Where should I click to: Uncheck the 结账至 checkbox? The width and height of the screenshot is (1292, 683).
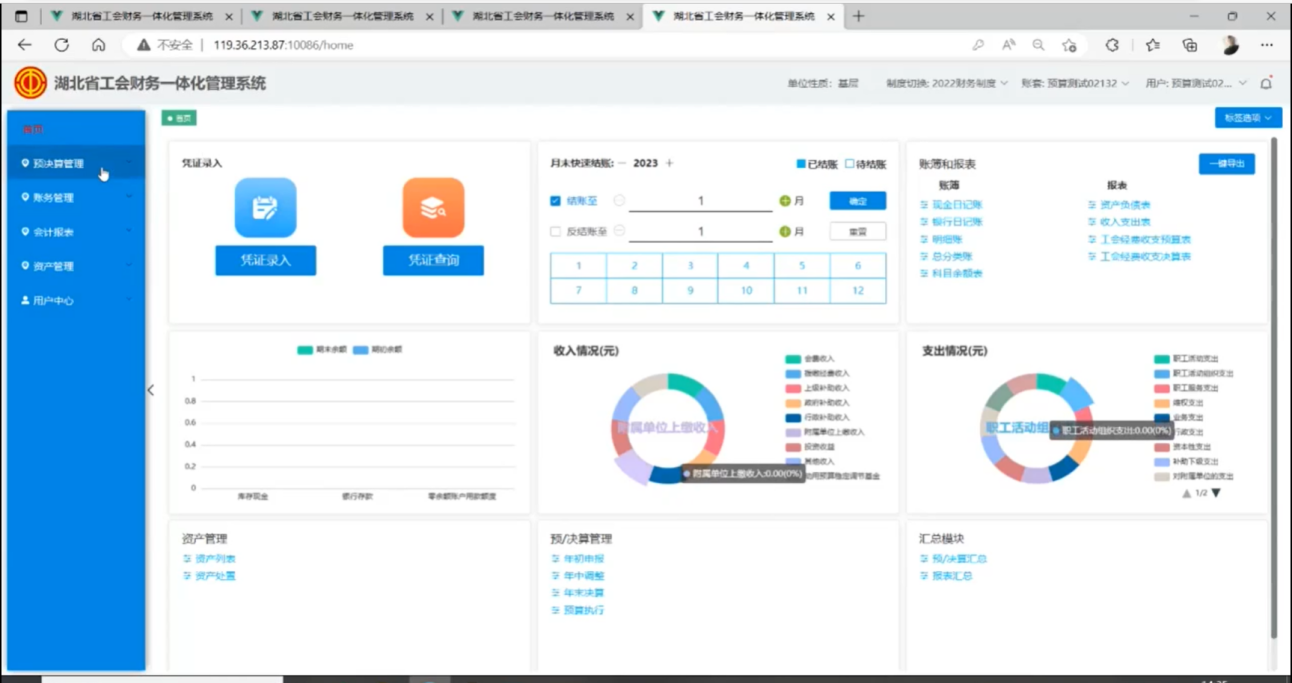tap(556, 201)
